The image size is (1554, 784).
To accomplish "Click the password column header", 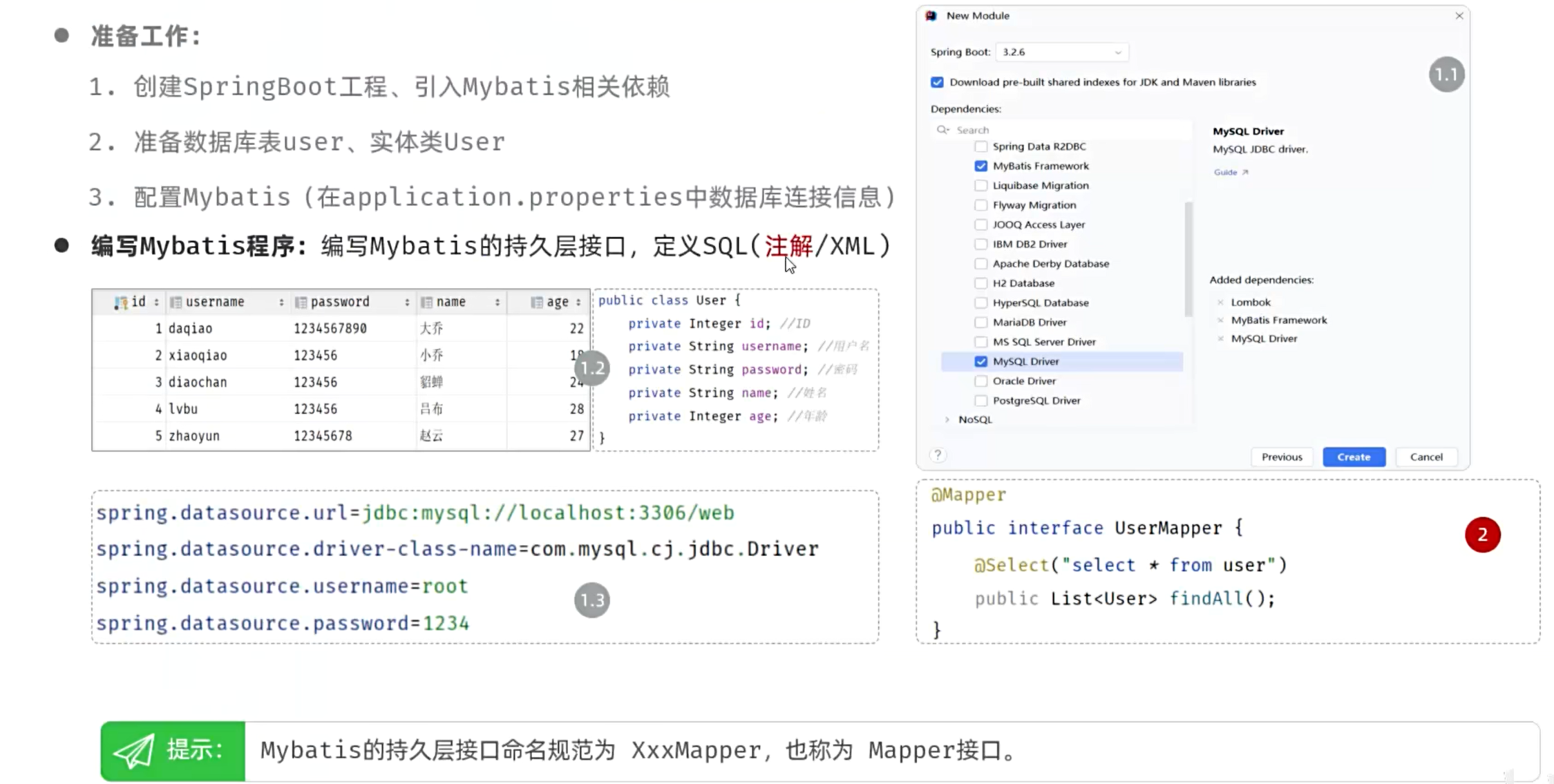I will (340, 302).
